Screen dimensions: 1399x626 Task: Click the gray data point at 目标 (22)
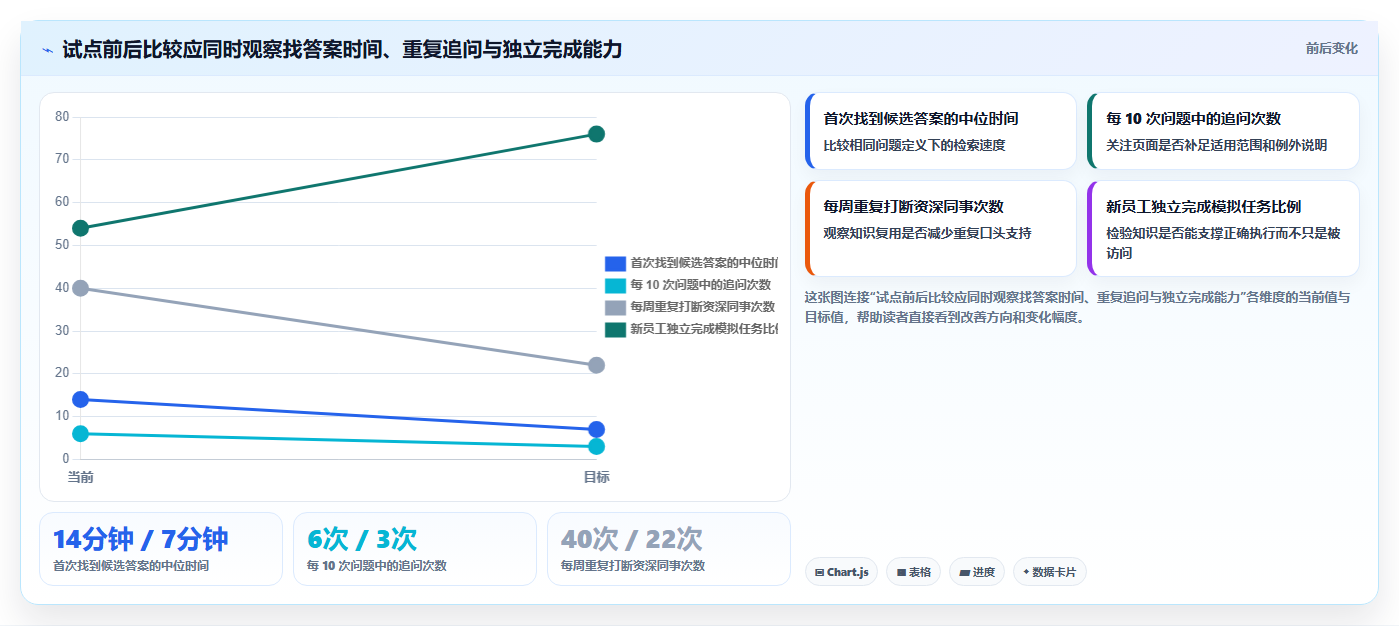pos(596,365)
